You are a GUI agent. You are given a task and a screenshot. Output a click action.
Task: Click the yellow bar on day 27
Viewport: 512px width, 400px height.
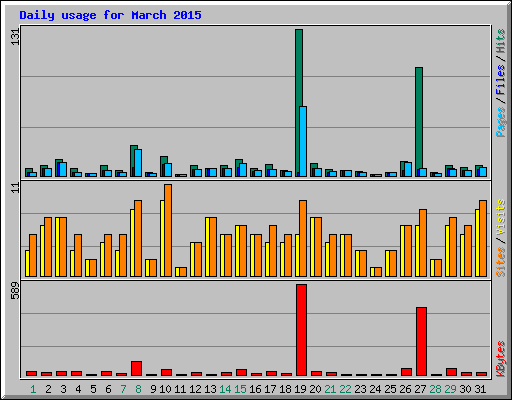[417, 251]
